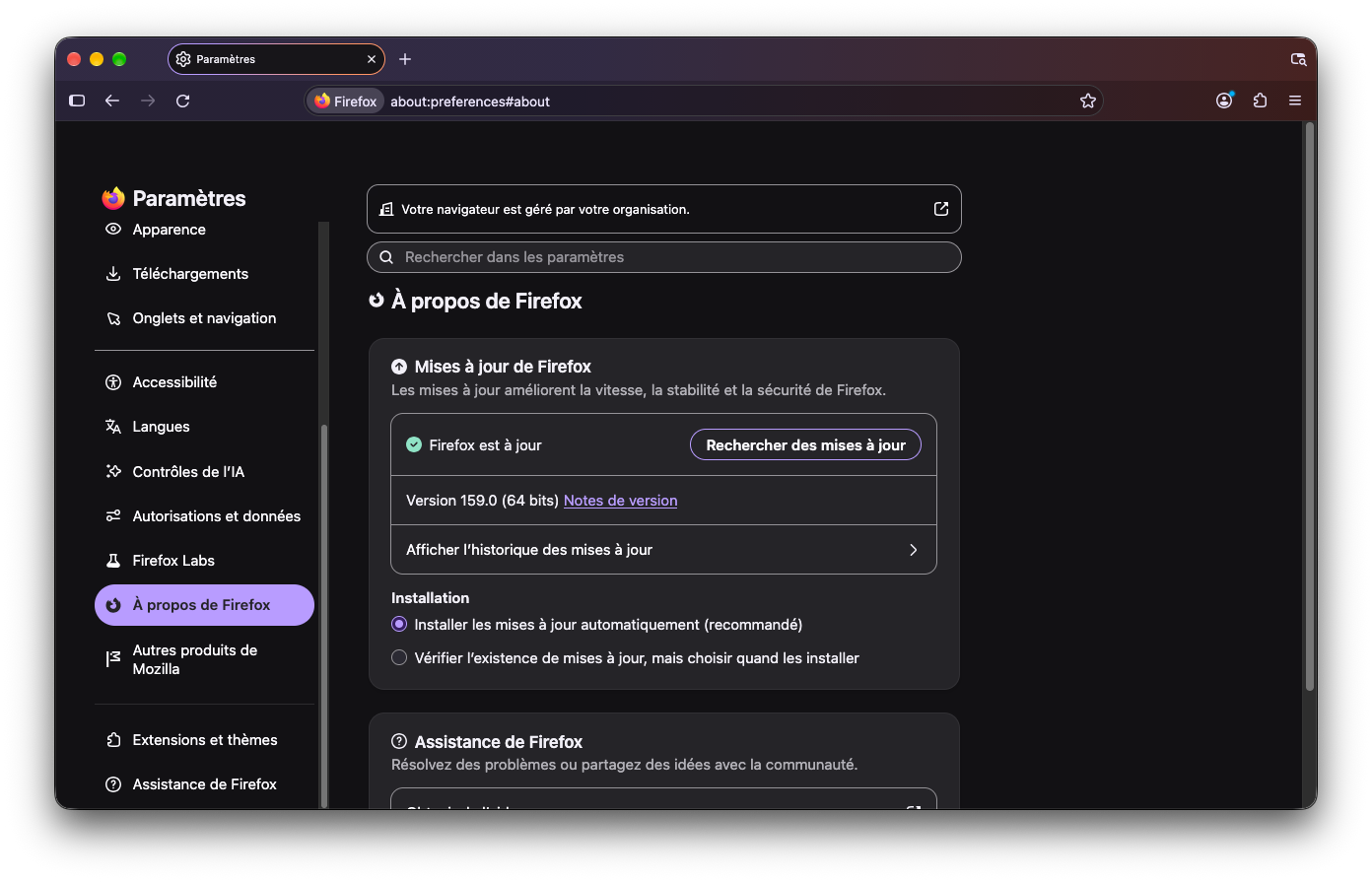Open Onglets et navigation settings
This screenshot has width=1372, height=882.
pyautogui.click(x=204, y=318)
